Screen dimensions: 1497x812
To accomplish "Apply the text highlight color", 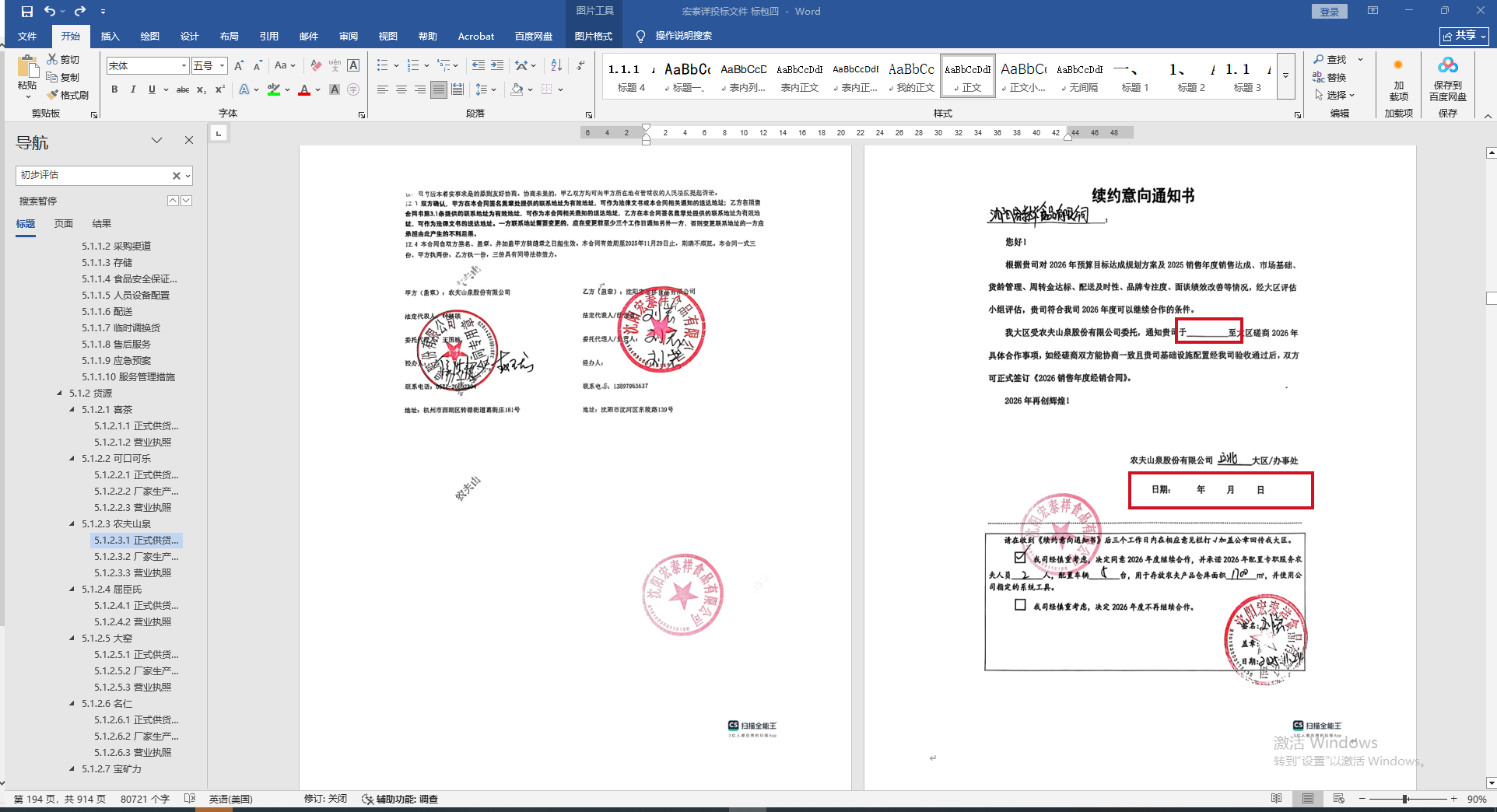I will click(273, 89).
